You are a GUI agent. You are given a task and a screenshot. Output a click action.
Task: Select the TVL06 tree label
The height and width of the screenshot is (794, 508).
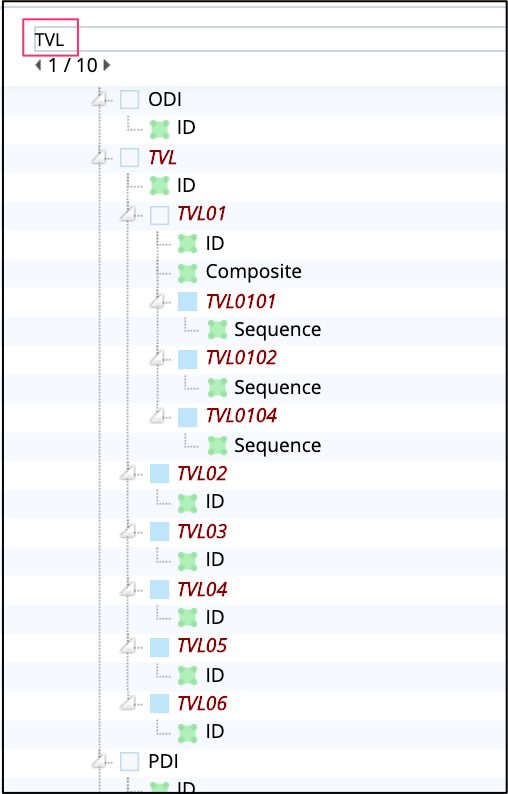[x=202, y=703]
